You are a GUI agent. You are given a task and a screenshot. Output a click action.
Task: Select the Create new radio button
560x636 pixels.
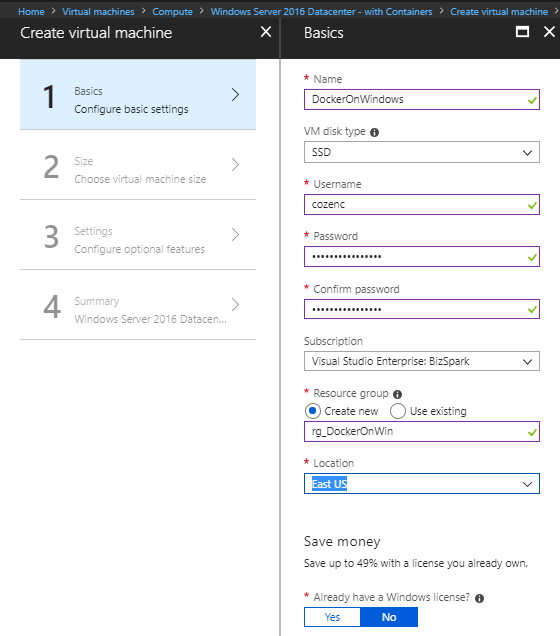coord(313,411)
